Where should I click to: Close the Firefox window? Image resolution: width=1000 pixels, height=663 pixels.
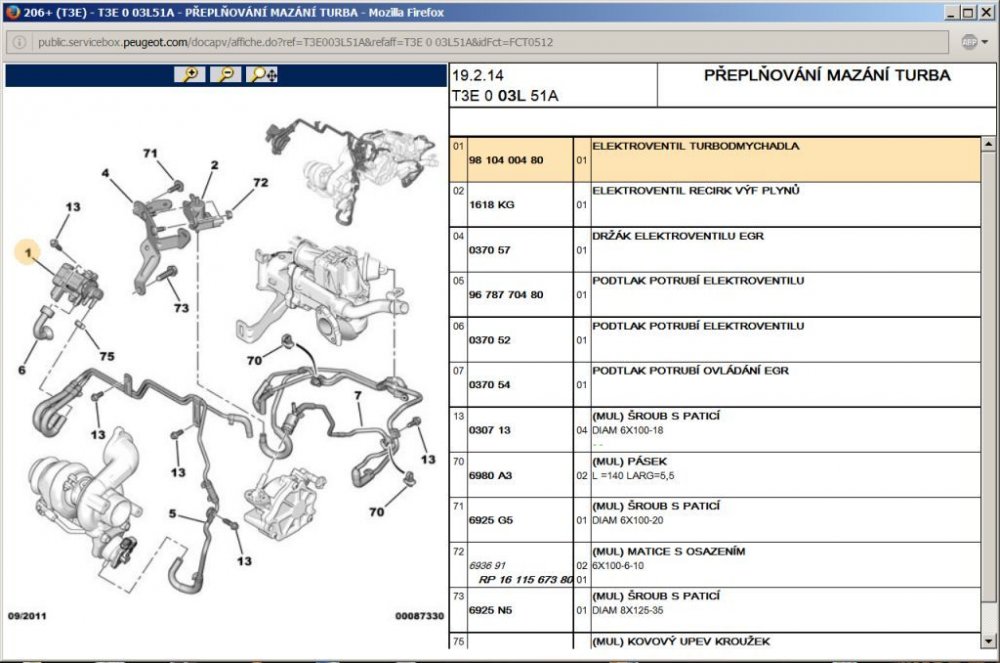tap(985, 12)
